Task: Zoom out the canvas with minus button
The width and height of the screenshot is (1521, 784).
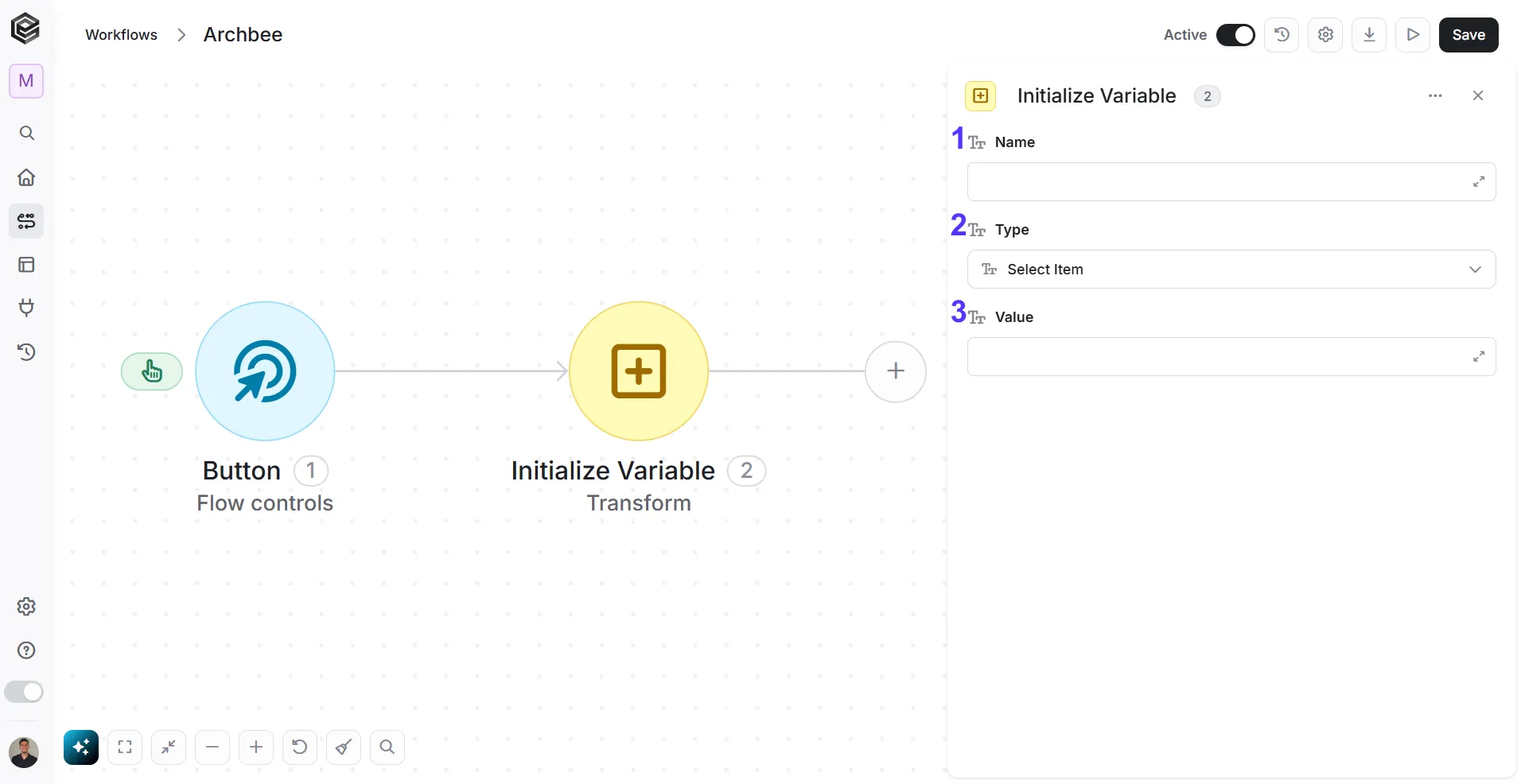Action: [212, 747]
